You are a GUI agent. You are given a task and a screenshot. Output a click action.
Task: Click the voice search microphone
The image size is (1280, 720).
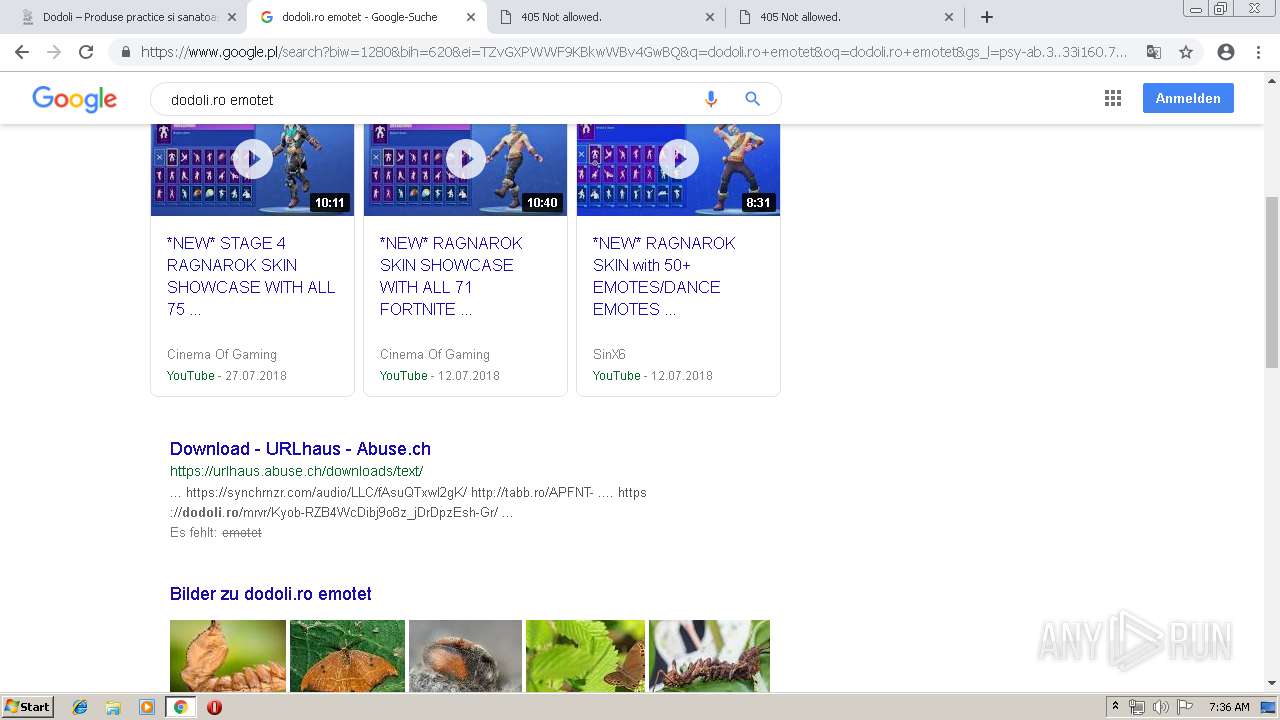tap(711, 99)
